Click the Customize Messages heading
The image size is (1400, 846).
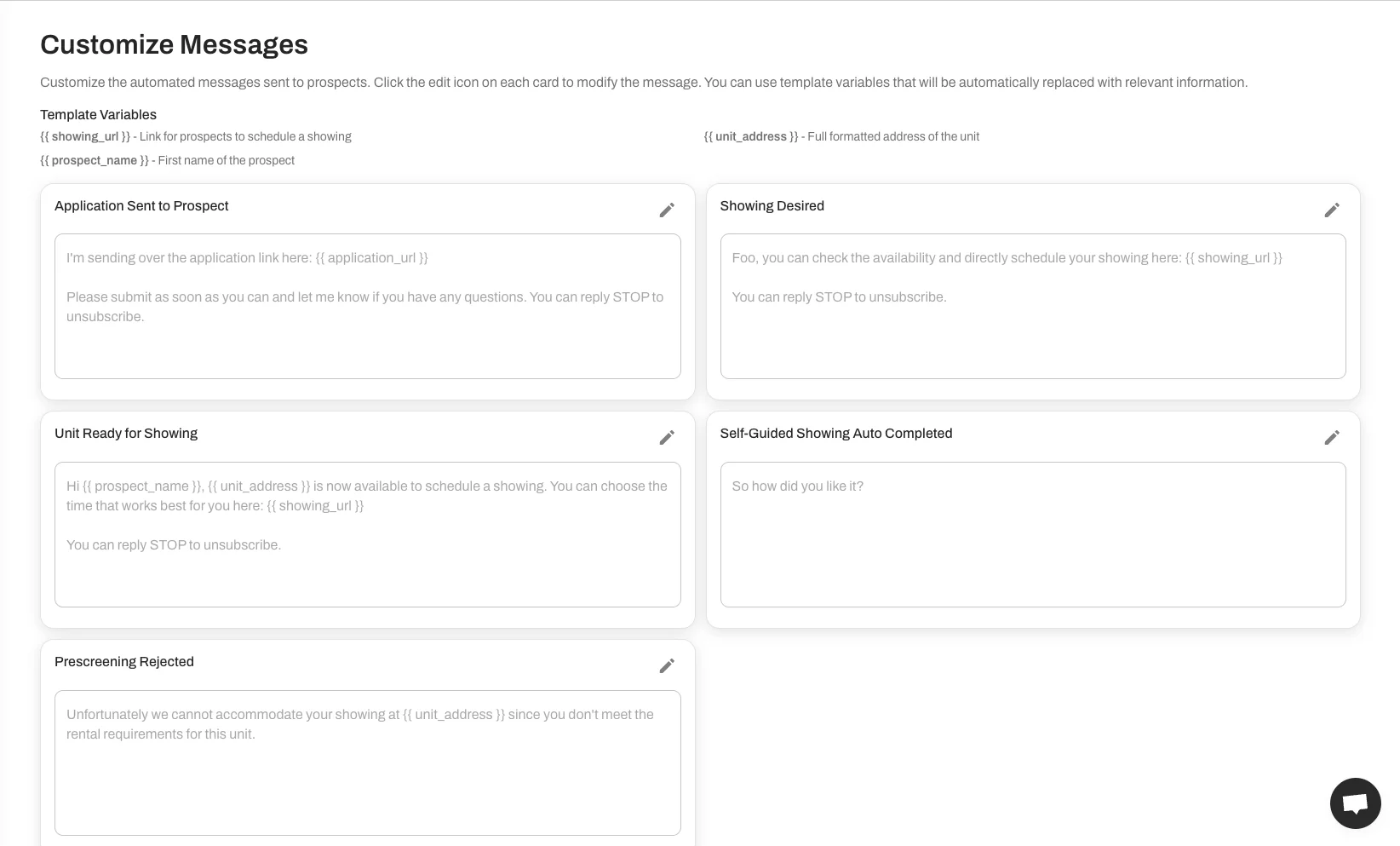tap(174, 44)
